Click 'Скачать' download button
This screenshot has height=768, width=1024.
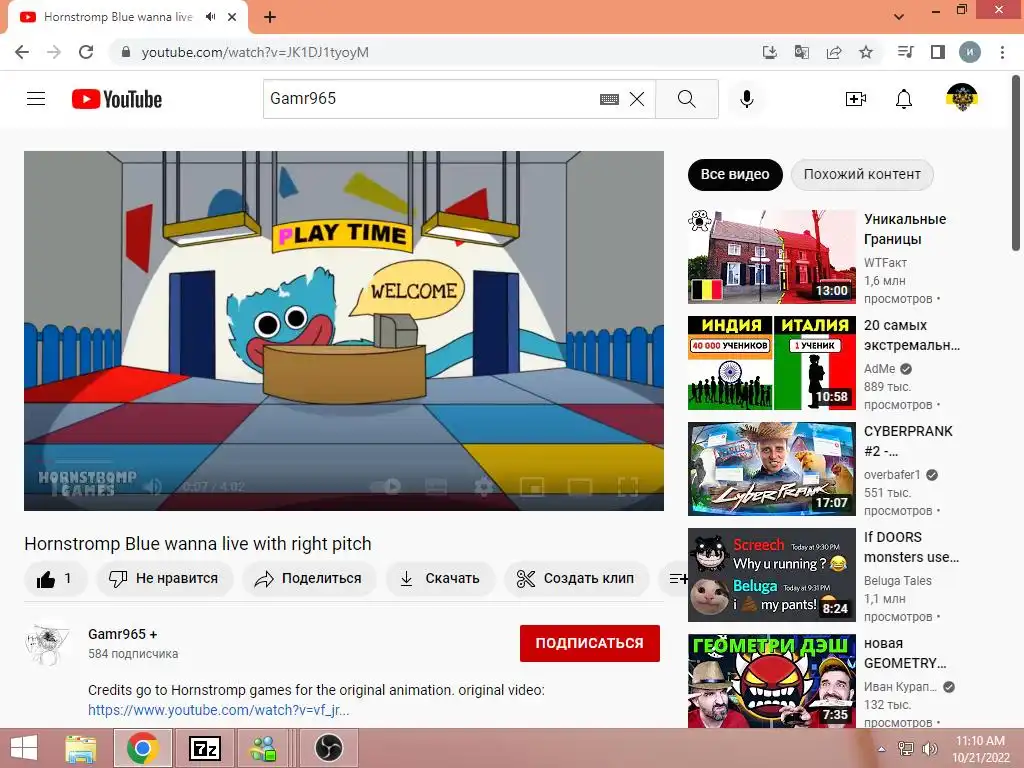pyautogui.click(x=440, y=579)
